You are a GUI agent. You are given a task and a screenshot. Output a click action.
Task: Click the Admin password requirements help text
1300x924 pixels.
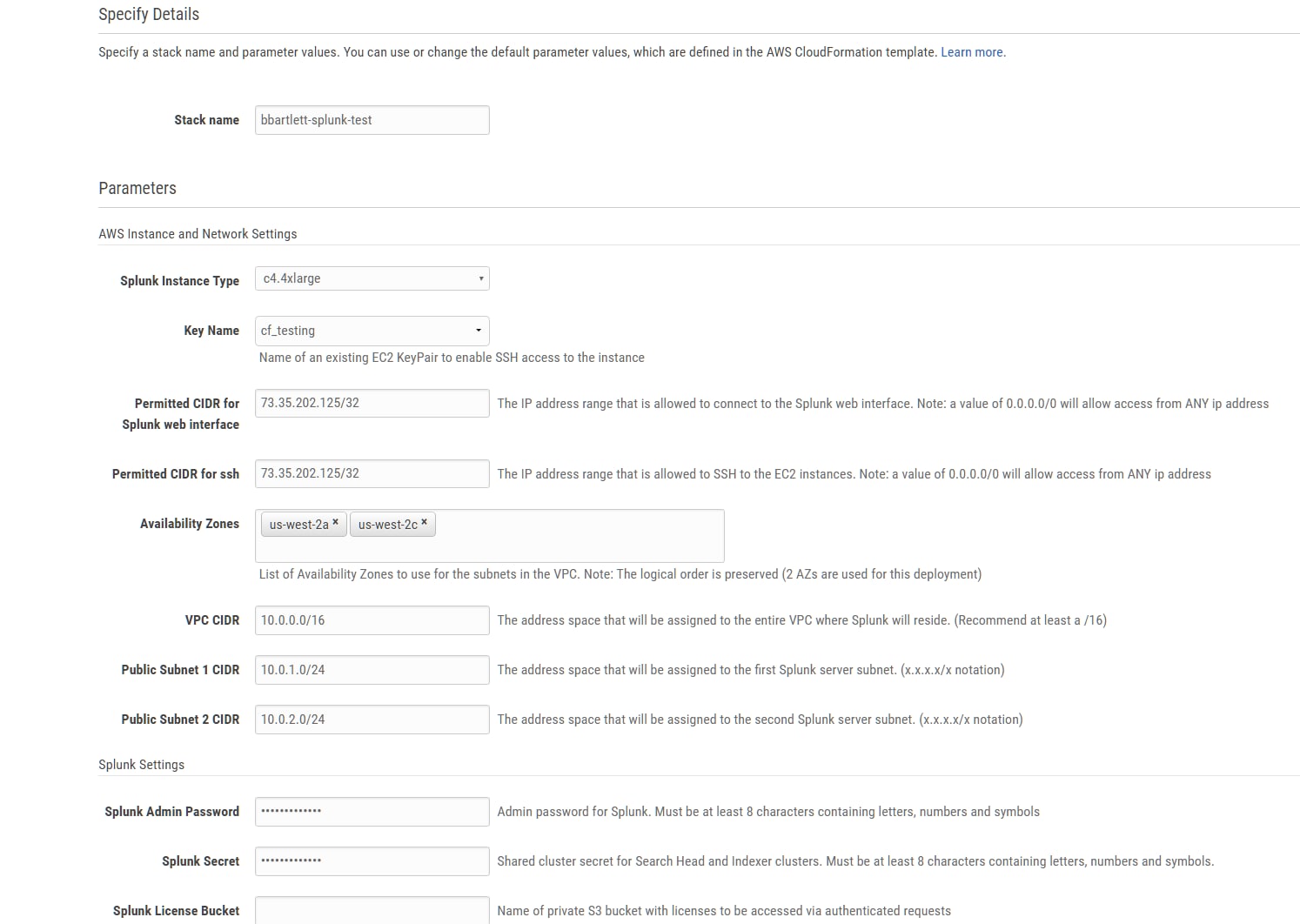pos(768,812)
